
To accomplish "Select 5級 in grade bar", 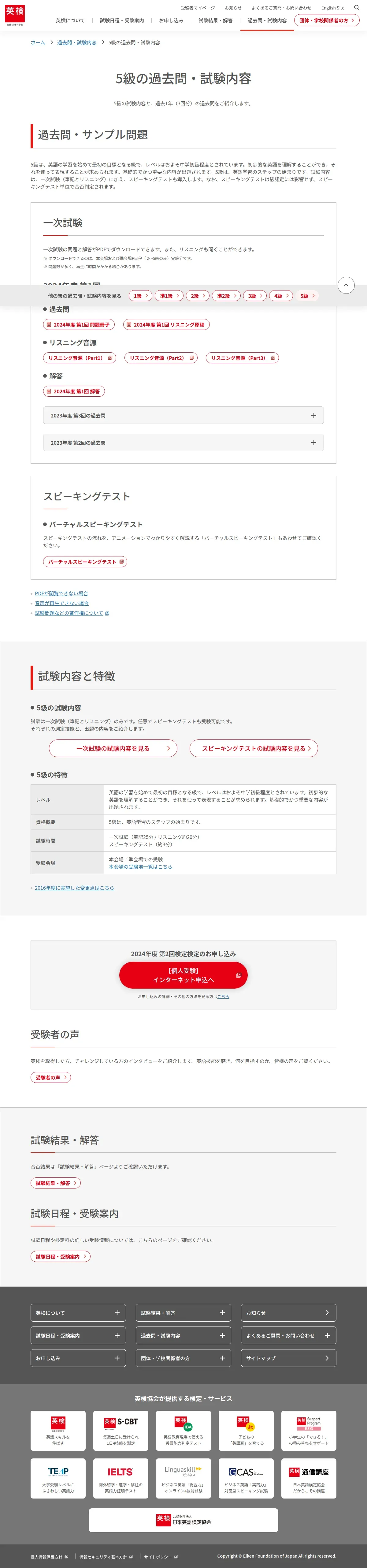I will click(307, 296).
